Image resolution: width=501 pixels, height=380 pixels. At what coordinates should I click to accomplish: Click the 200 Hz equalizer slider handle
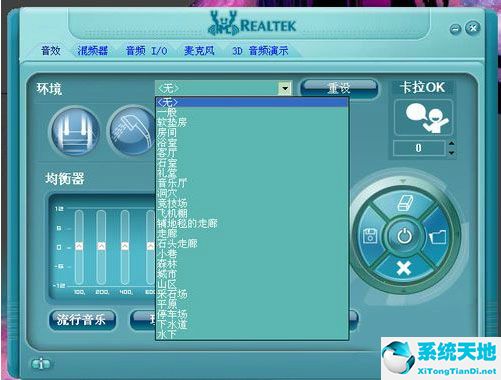(x=101, y=246)
